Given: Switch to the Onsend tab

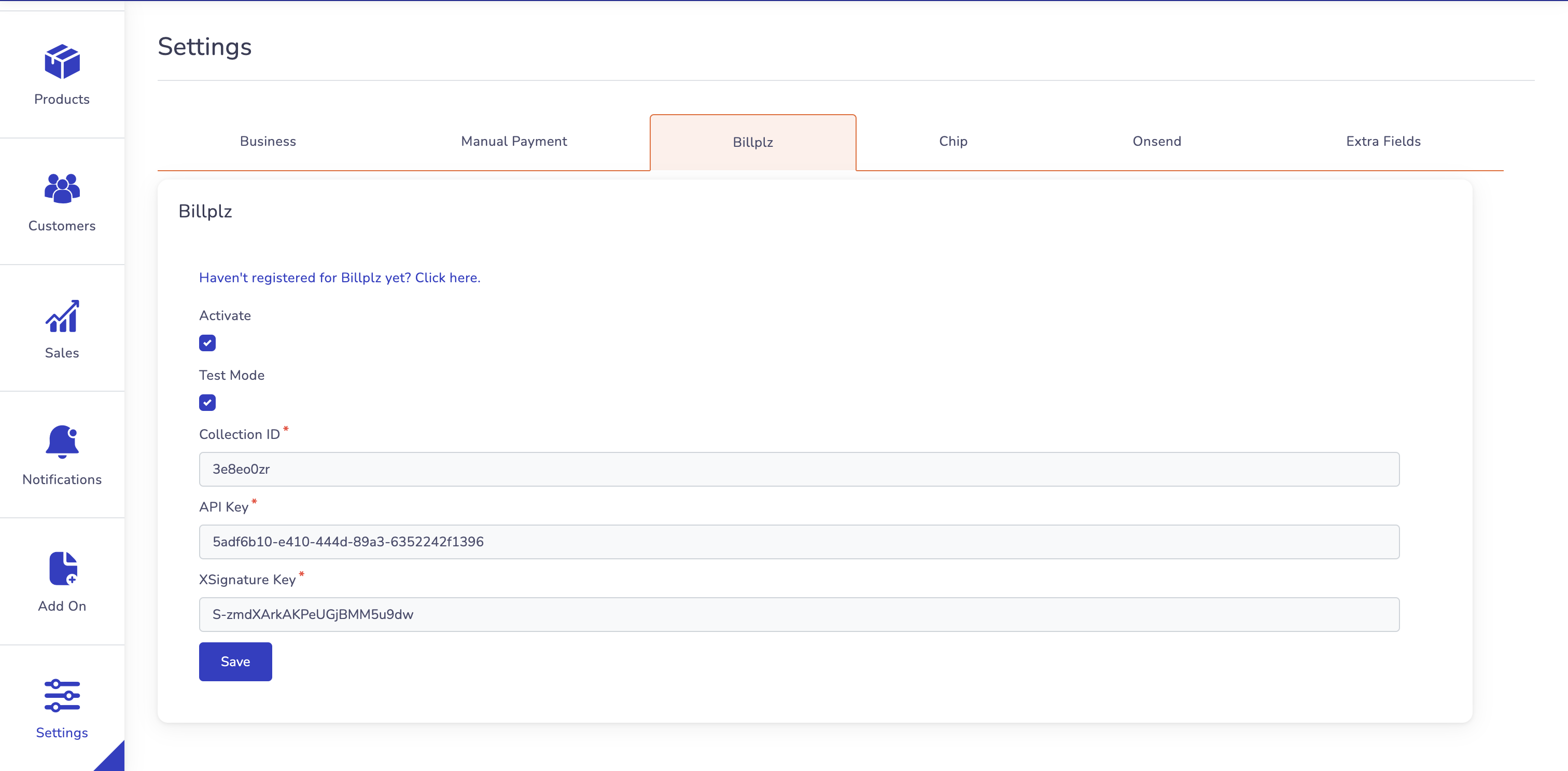Looking at the screenshot, I should tap(1156, 141).
